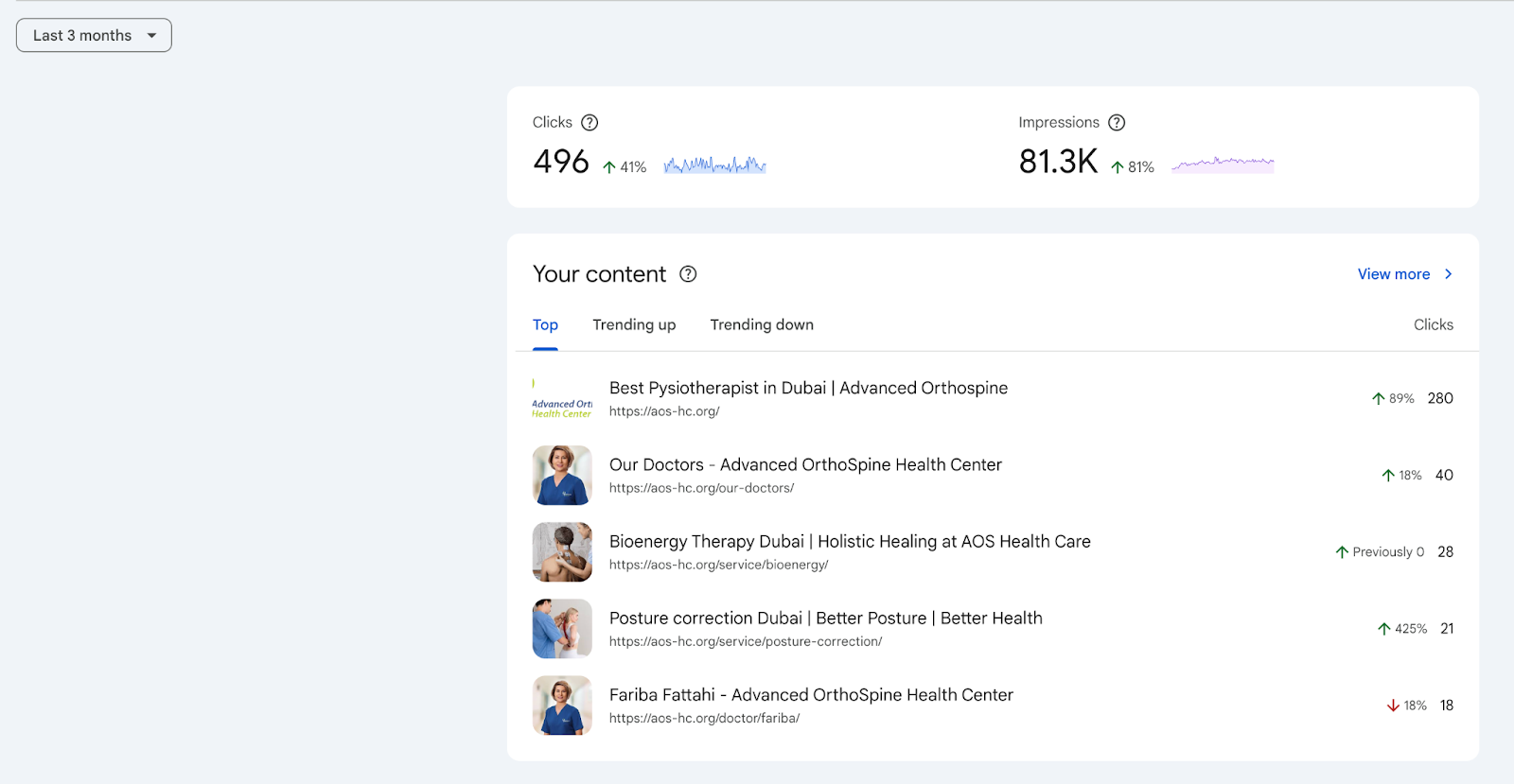This screenshot has height=784, width=1514.
Task: Click the 280 clicks count
Action: click(1440, 398)
